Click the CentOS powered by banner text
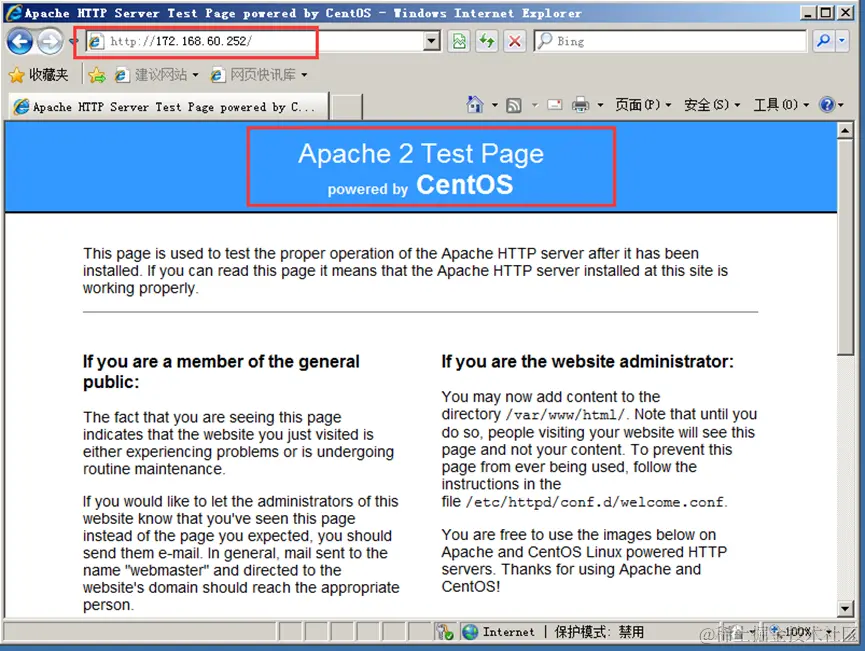 [420, 185]
